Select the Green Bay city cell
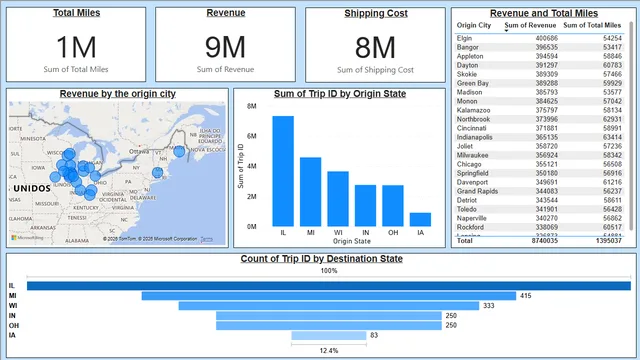Screen dimensions: 640x360 click(473, 83)
